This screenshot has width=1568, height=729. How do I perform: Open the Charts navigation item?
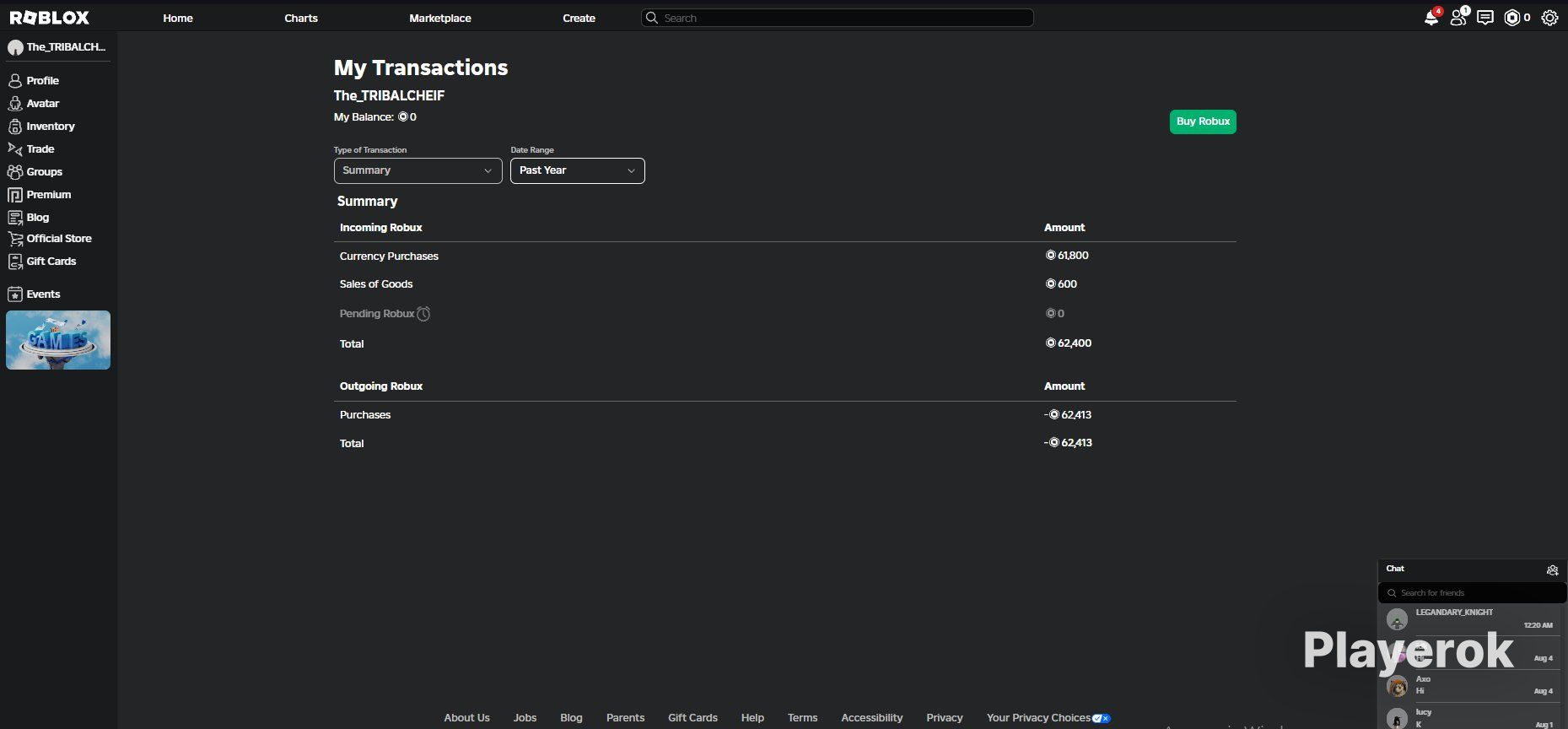pos(301,18)
